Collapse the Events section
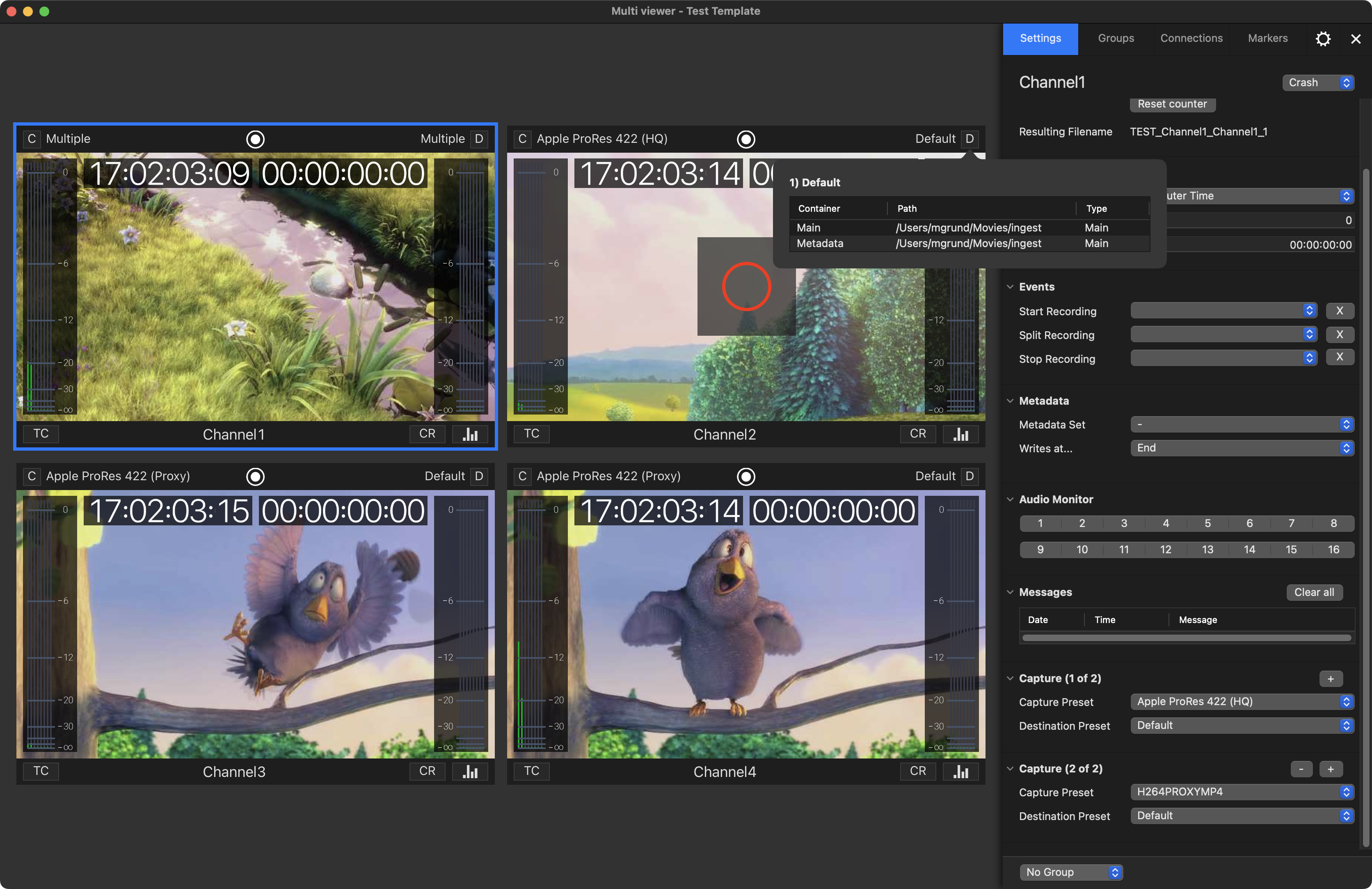This screenshot has height=889, width=1372. pyautogui.click(x=1010, y=286)
